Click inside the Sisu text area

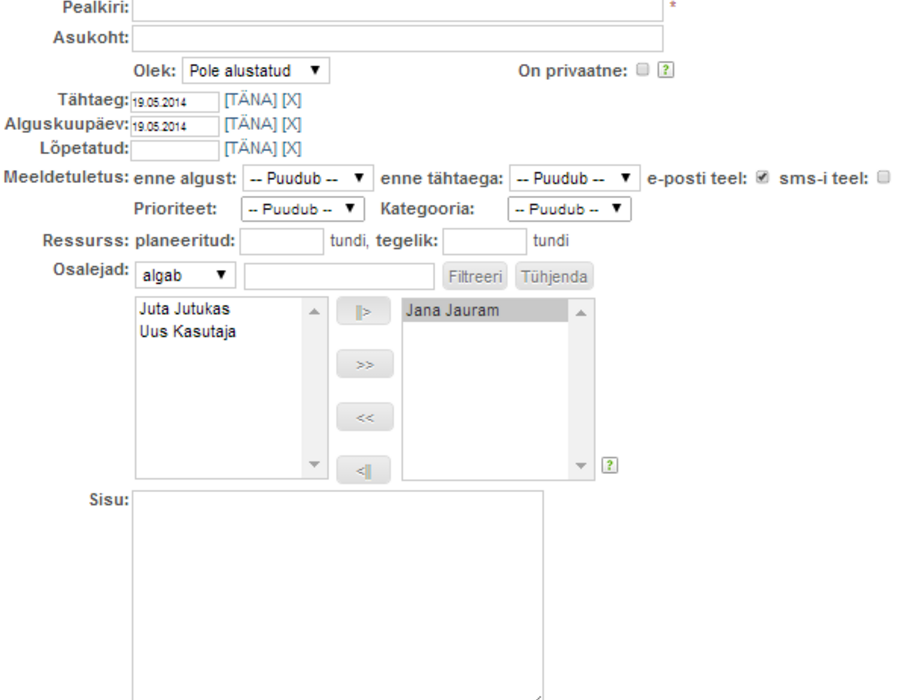tap(338, 595)
